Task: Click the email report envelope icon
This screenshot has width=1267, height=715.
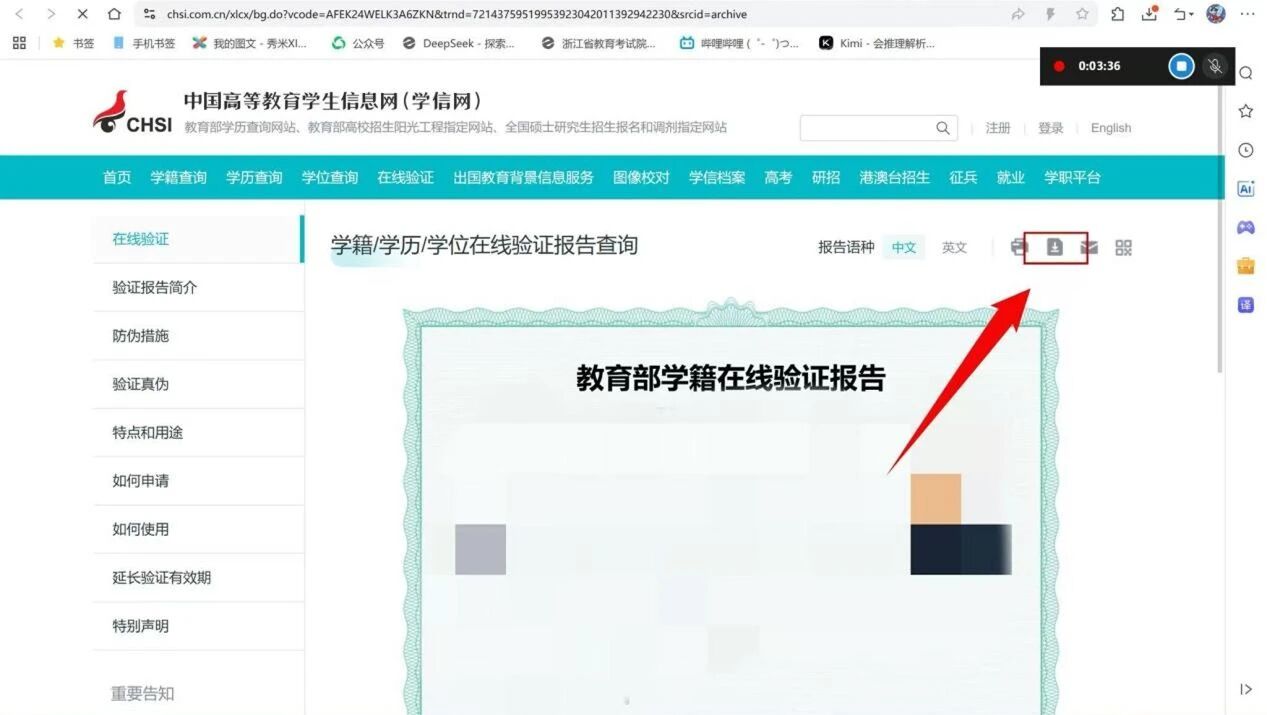Action: (x=1089, y=247)
